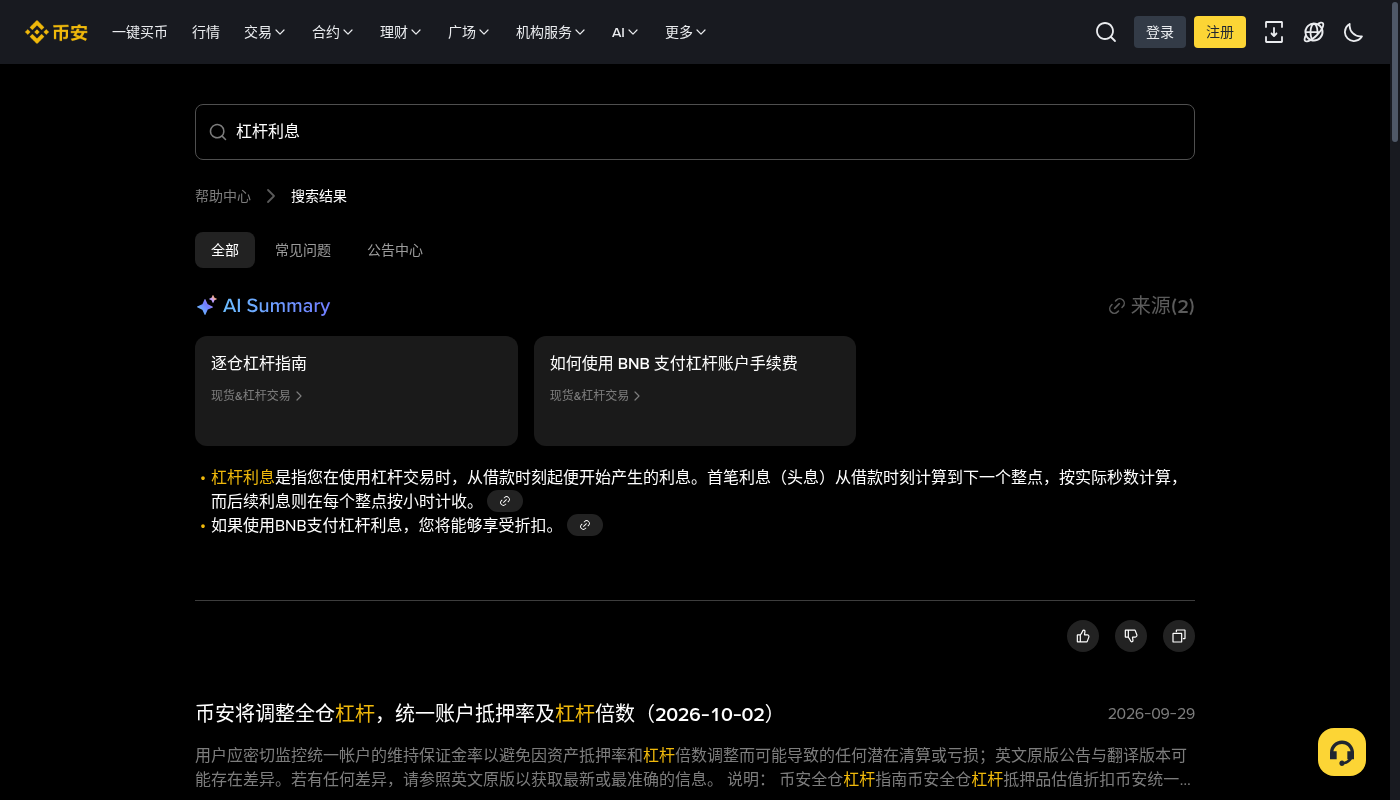
Task: Switch to the 常见问题 tab
Action: [x=303, y=250]
